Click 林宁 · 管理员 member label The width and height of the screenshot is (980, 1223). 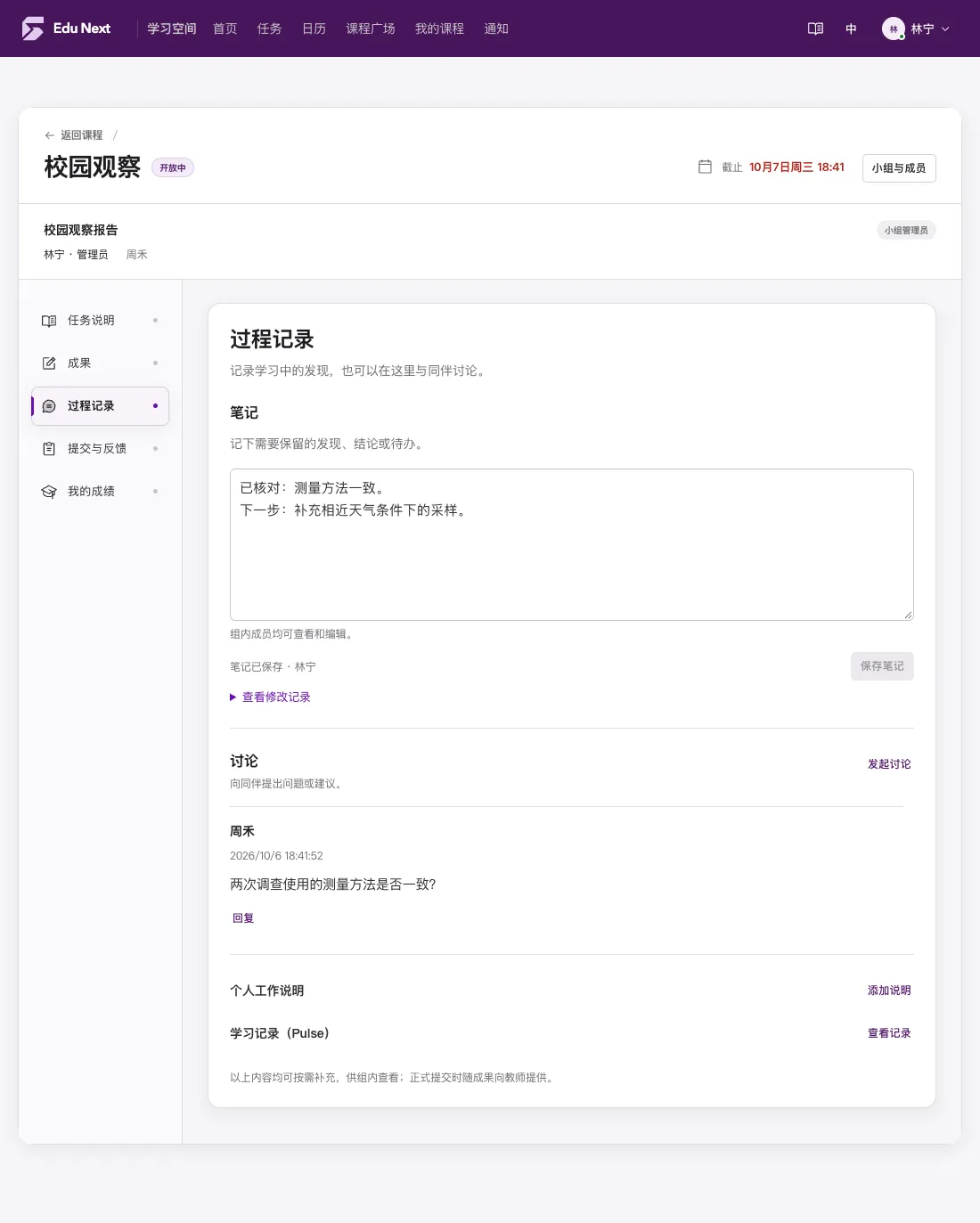pyautogui.click(x=76, y=255)
